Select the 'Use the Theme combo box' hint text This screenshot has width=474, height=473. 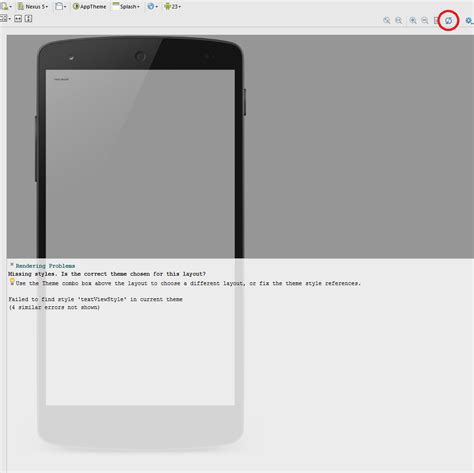pos(188,283)
